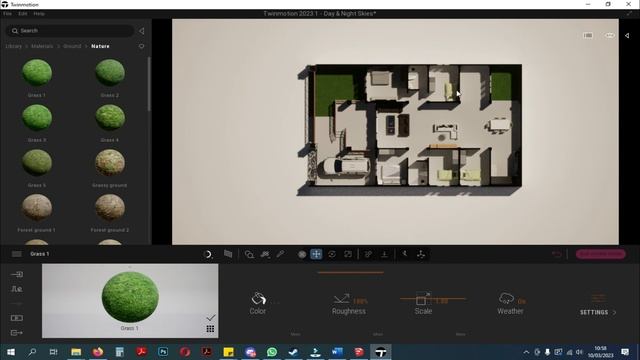This screenshot has width=640, height=360.
Task: Choose the Grass 4 material
Action: coord(110,118)
